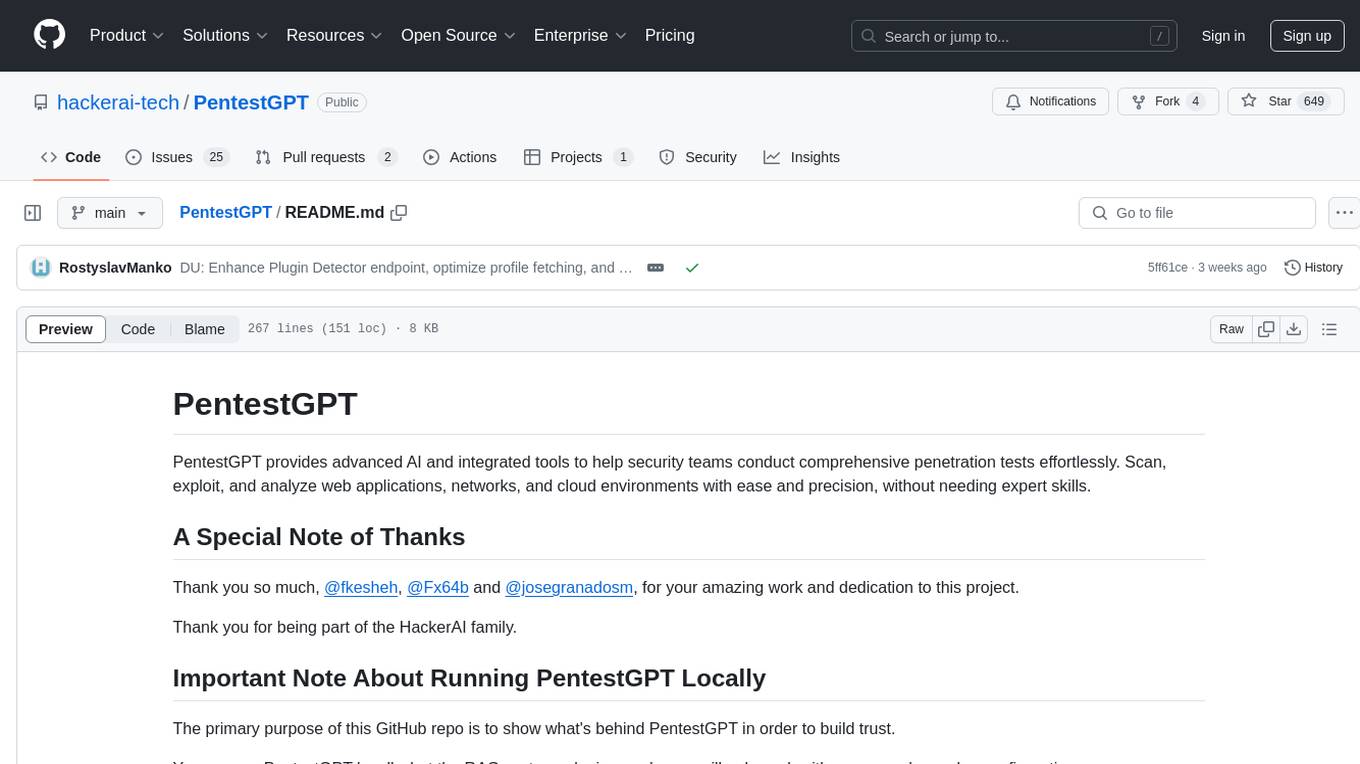This screenshot has width=1360, height=764.
Task: Open the main branch selector
Action: (x=110, y=213)
